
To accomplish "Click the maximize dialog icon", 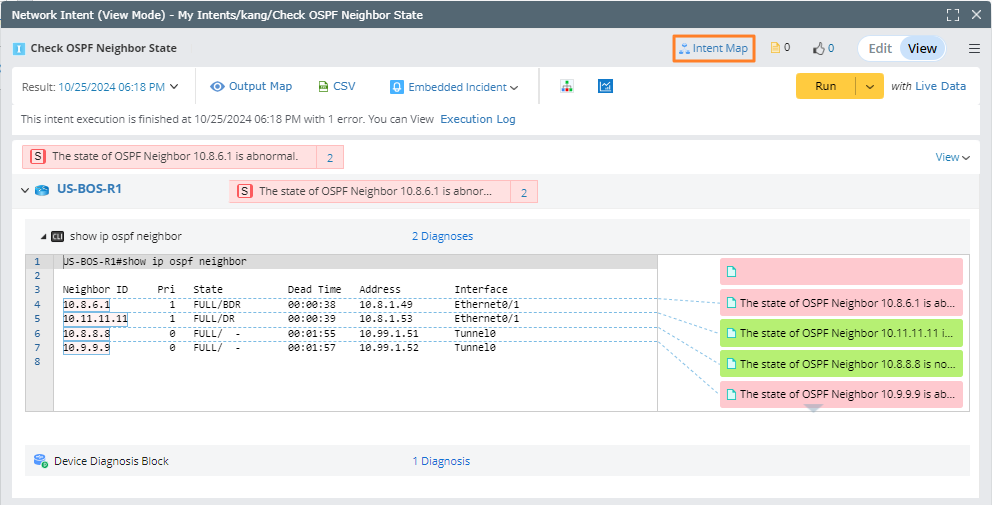I will click(x=952, y=15).
